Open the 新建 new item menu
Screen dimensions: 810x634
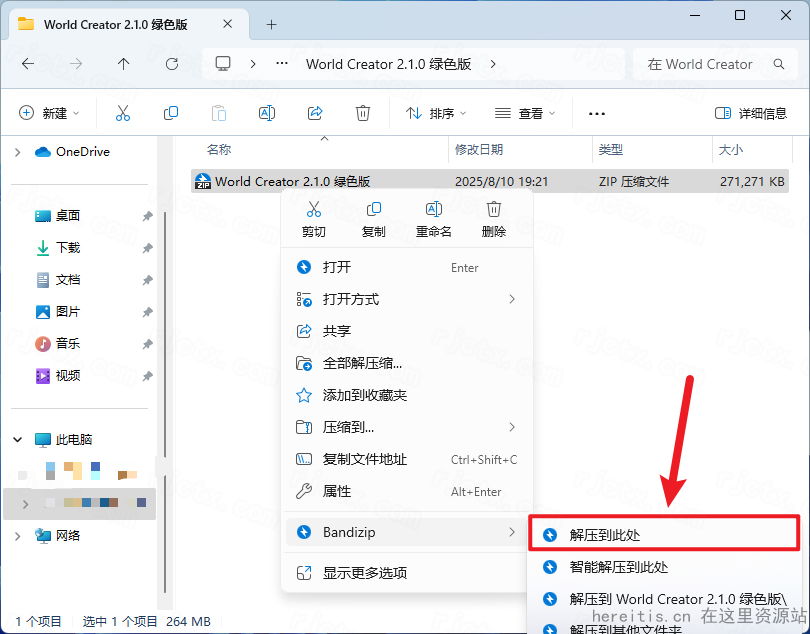tap(49, 113)
